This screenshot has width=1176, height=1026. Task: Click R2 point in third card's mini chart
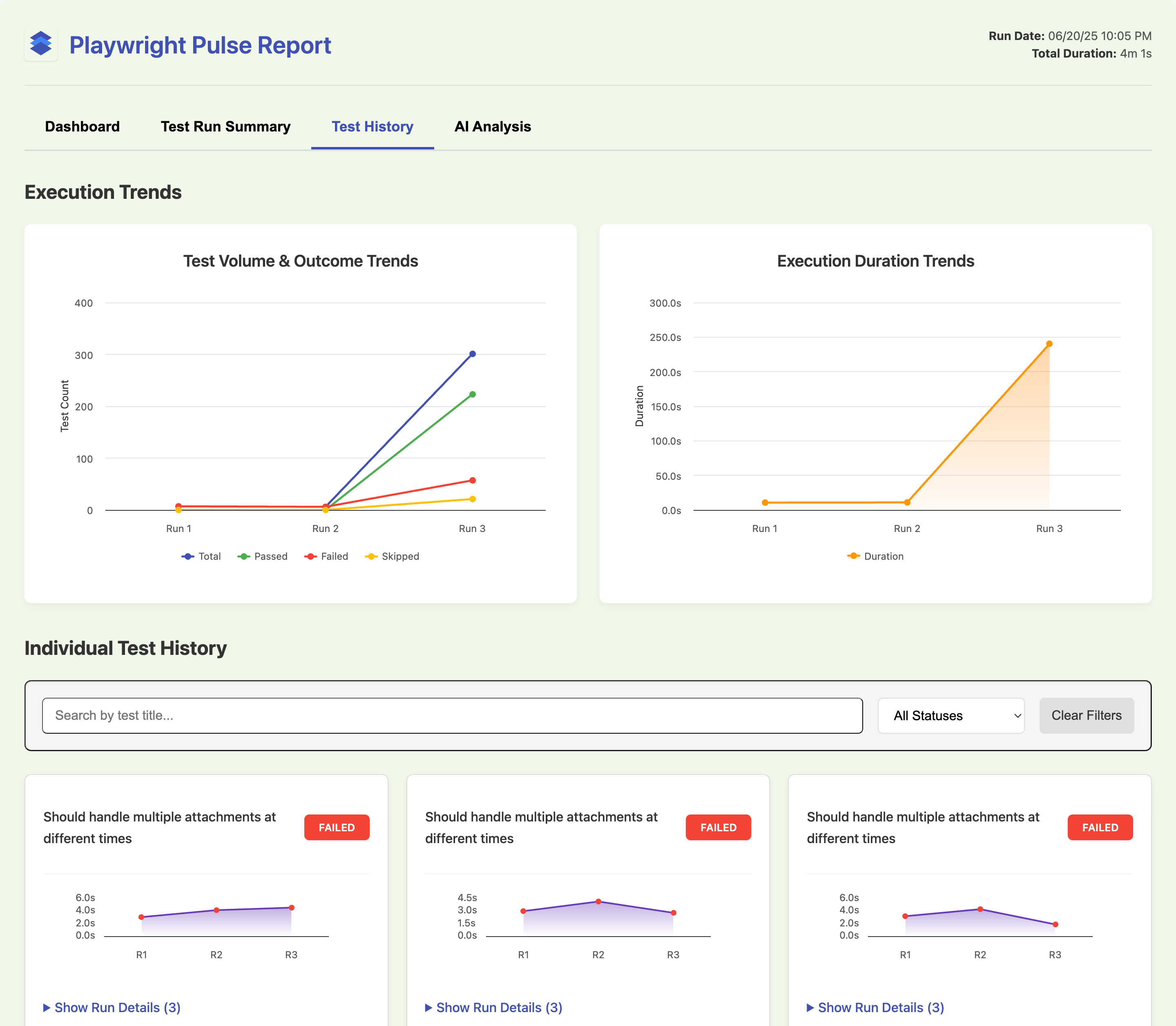pos(980,909)
